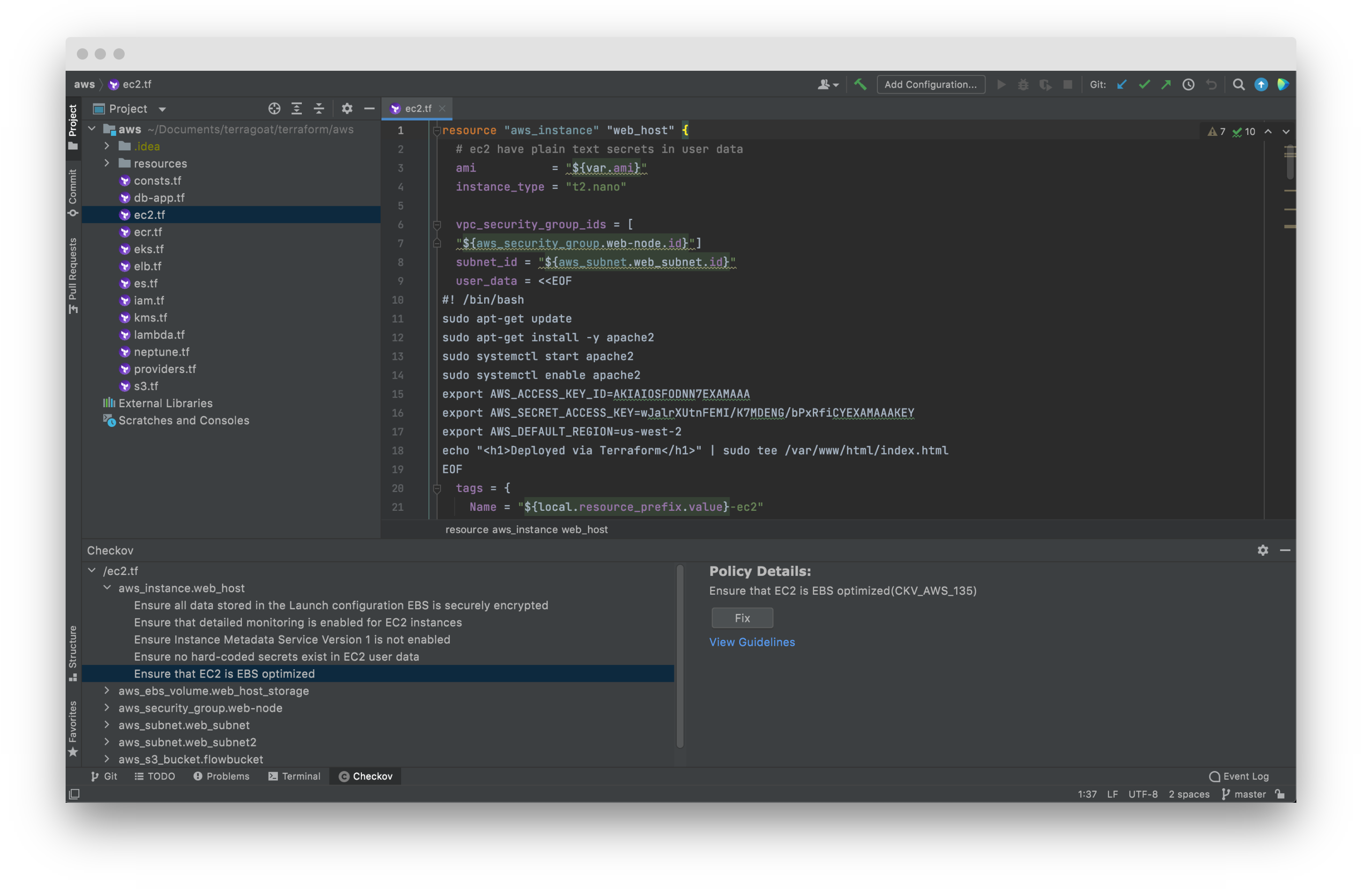Open the Event Log
This screenshot has width=1362, height=896.
click(1239, 776)
